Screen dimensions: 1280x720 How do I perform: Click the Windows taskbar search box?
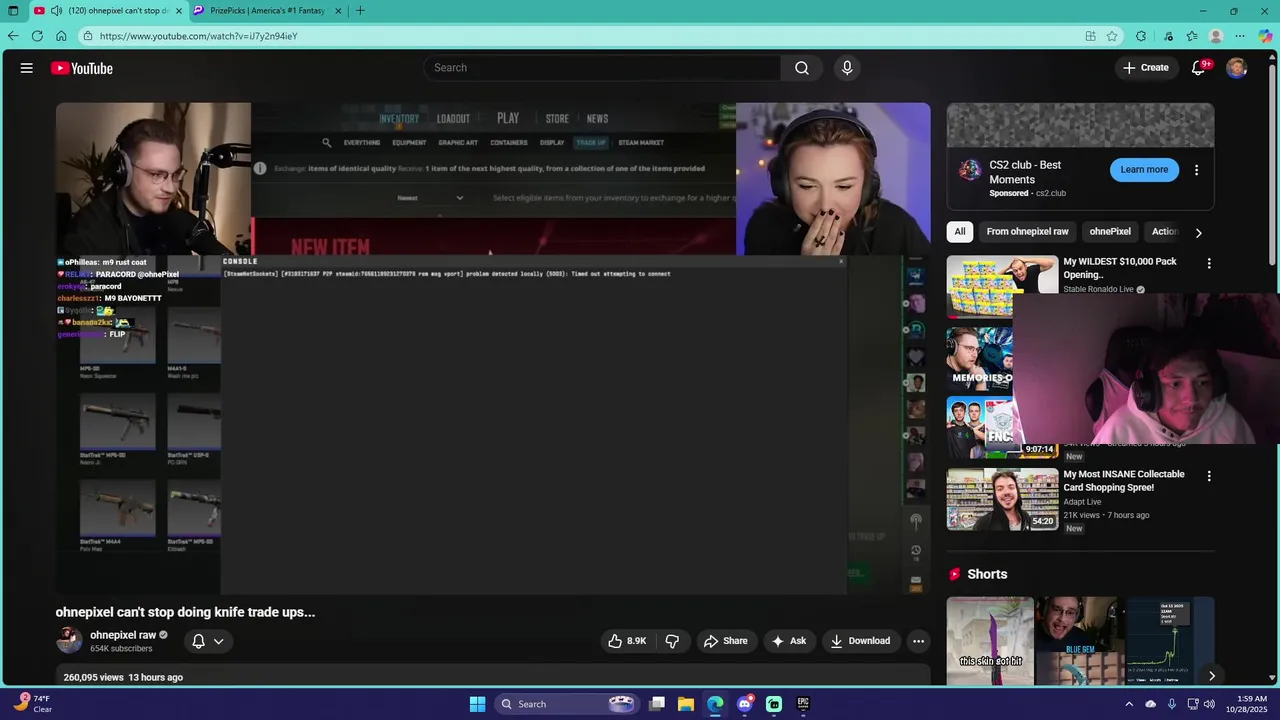click(567, 704)
